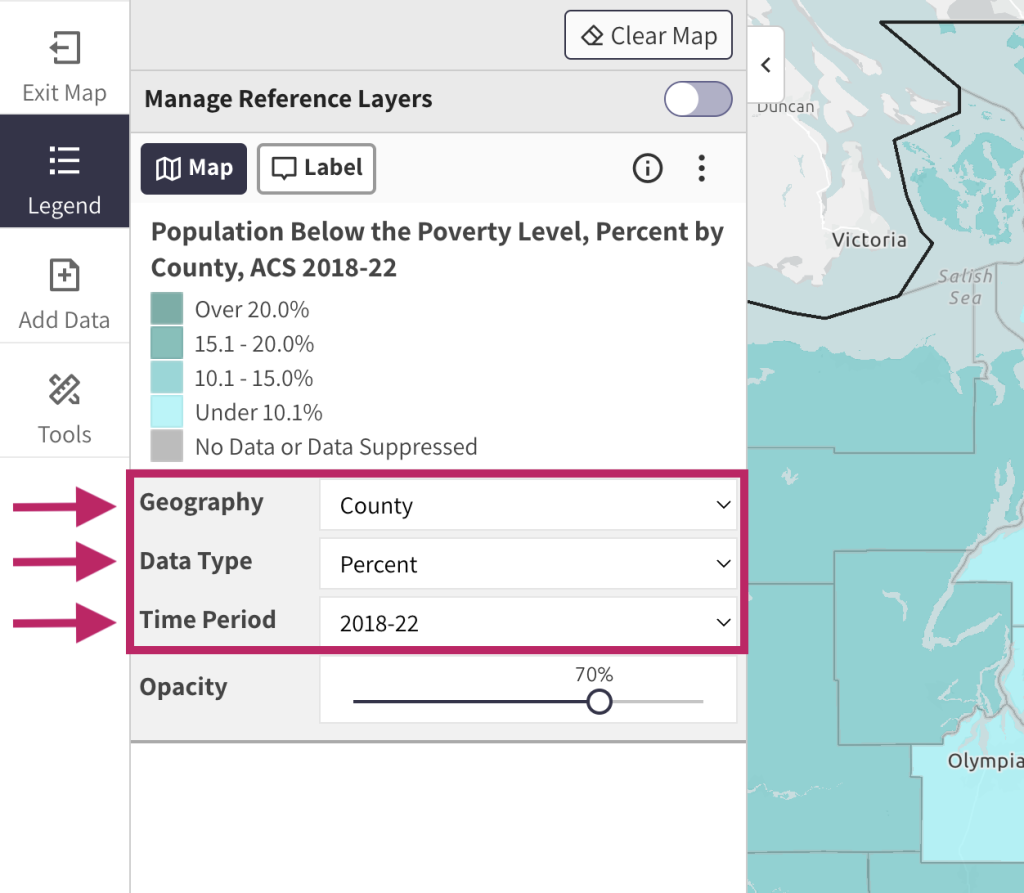Select the Map tab
1024x893 pixels.
(193, 169)
